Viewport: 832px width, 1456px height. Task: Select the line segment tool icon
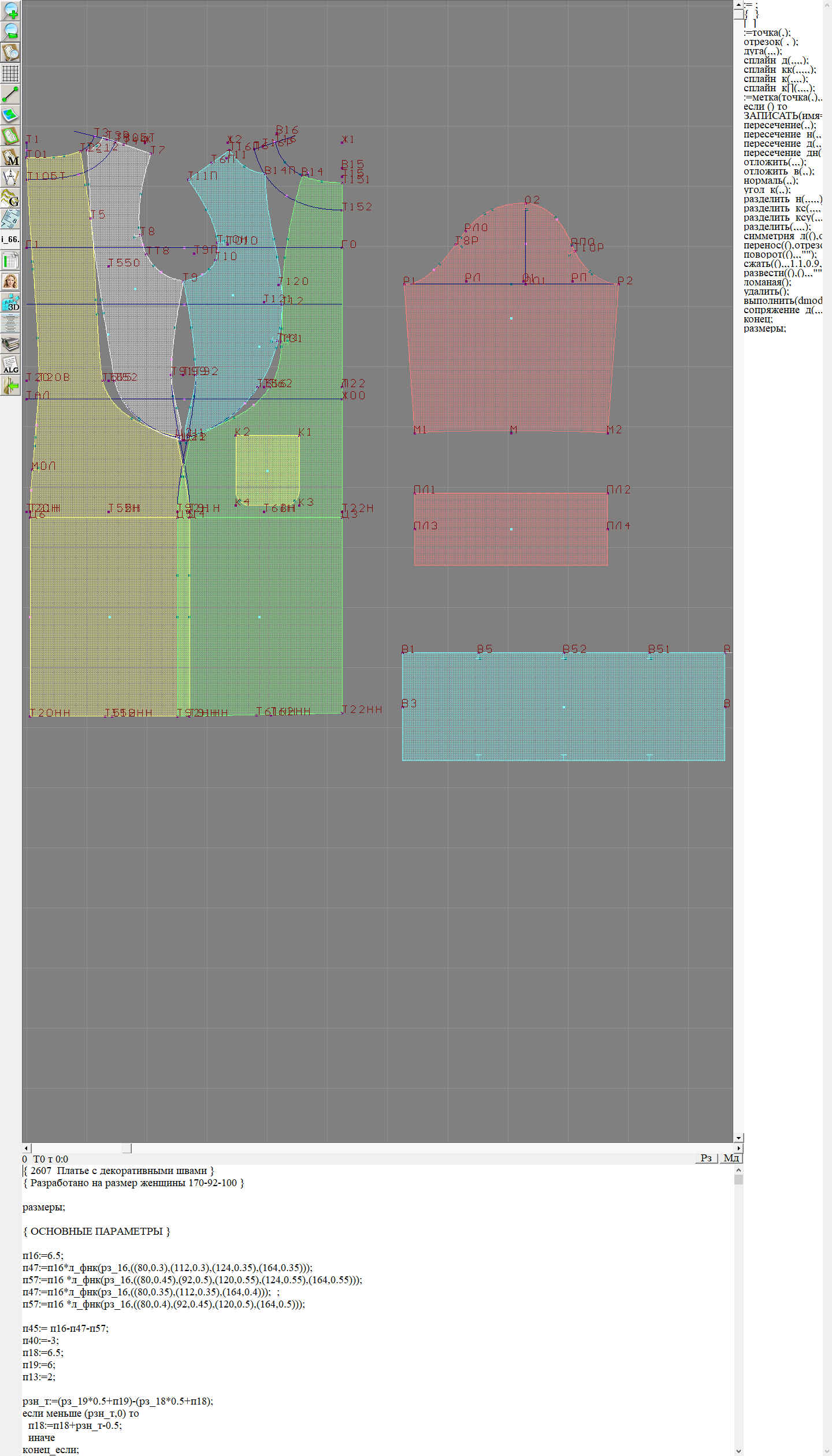pyautogui.click(x=10, y=94)
